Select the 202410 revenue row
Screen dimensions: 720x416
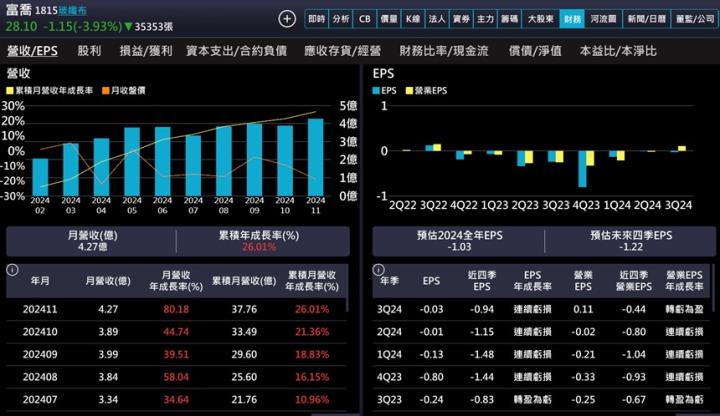(x=176, y=332)
